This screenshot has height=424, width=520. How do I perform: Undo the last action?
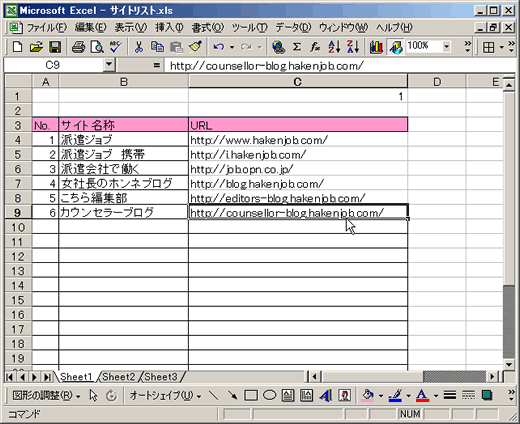219,47
